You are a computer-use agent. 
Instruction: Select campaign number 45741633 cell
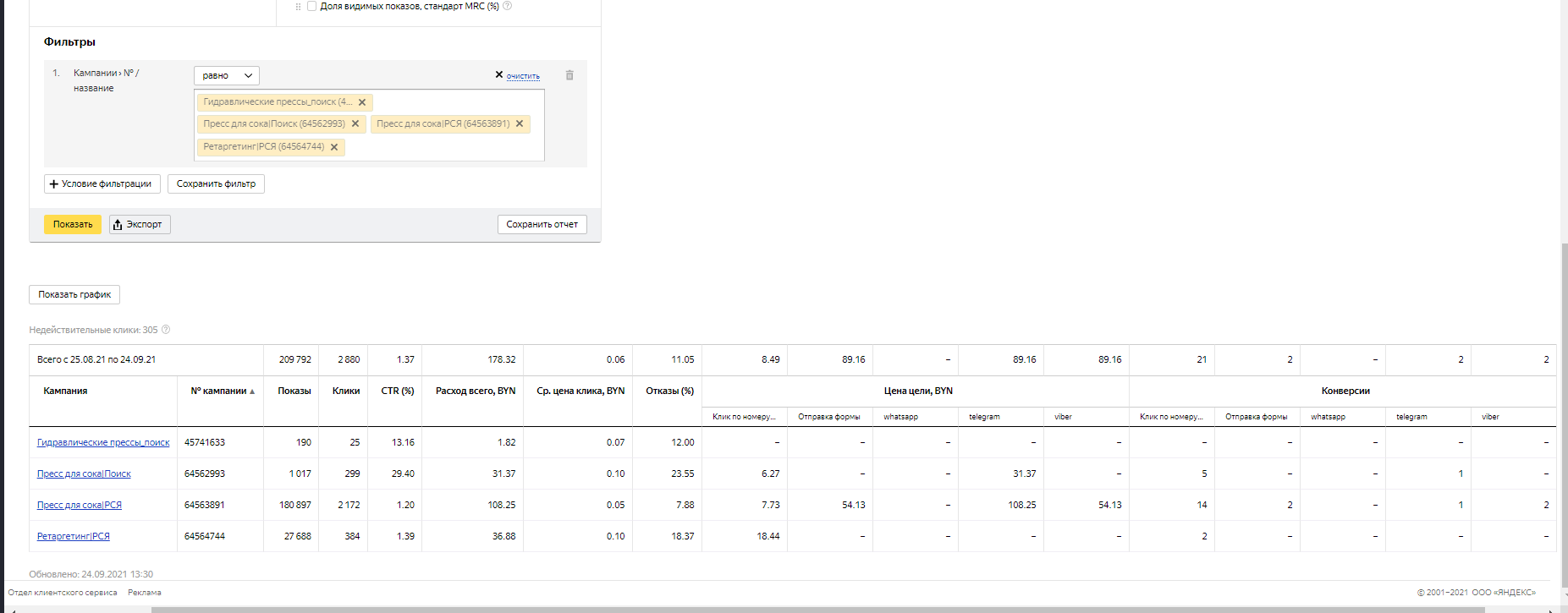click(x=205, y=442)
